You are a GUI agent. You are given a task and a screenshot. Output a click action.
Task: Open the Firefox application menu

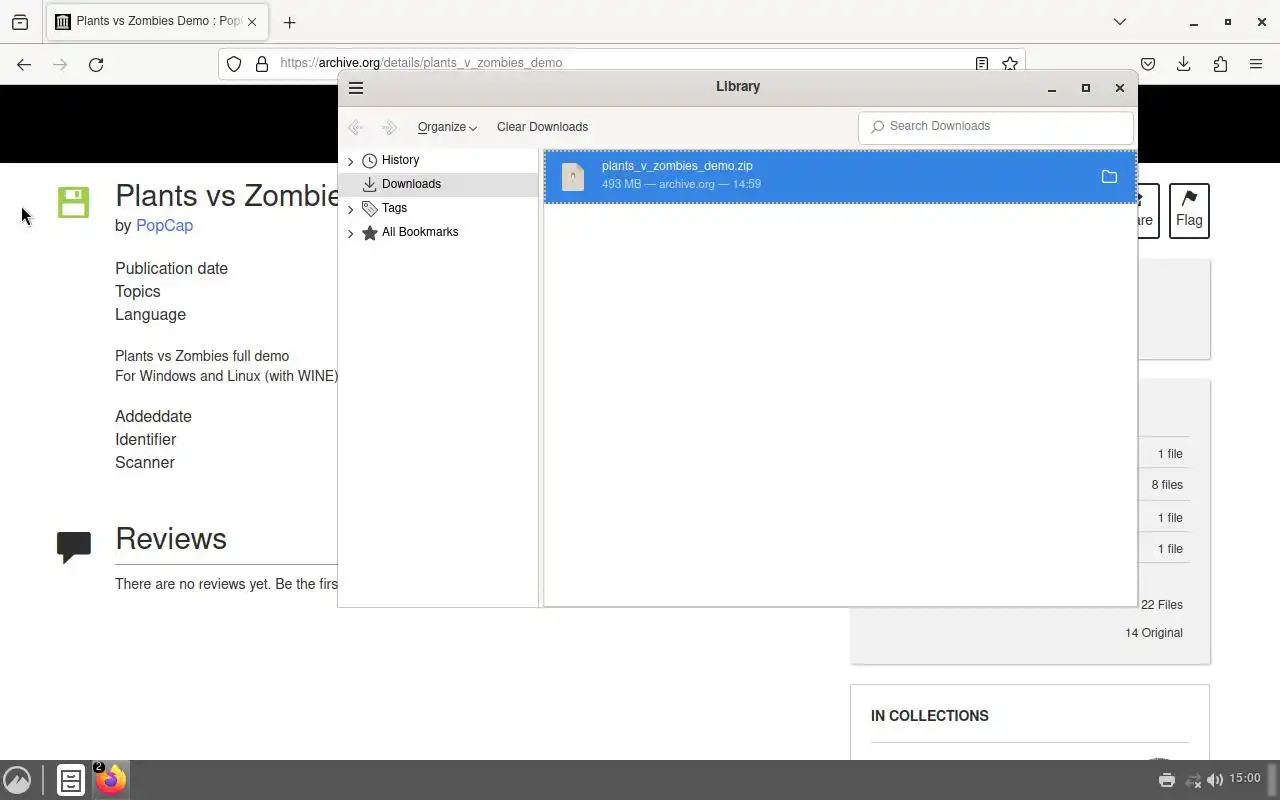coord(1256,64)
